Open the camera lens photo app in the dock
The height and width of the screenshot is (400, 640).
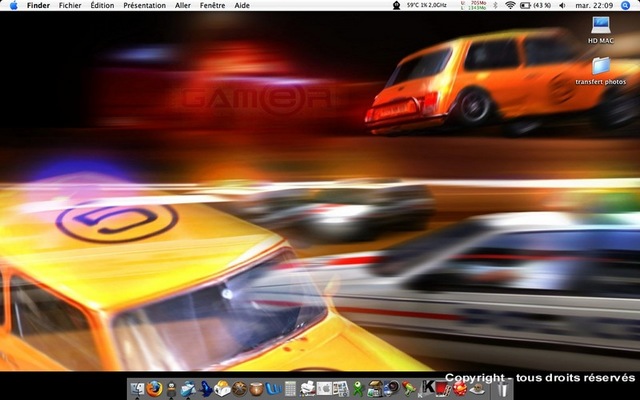click(392, 388)
